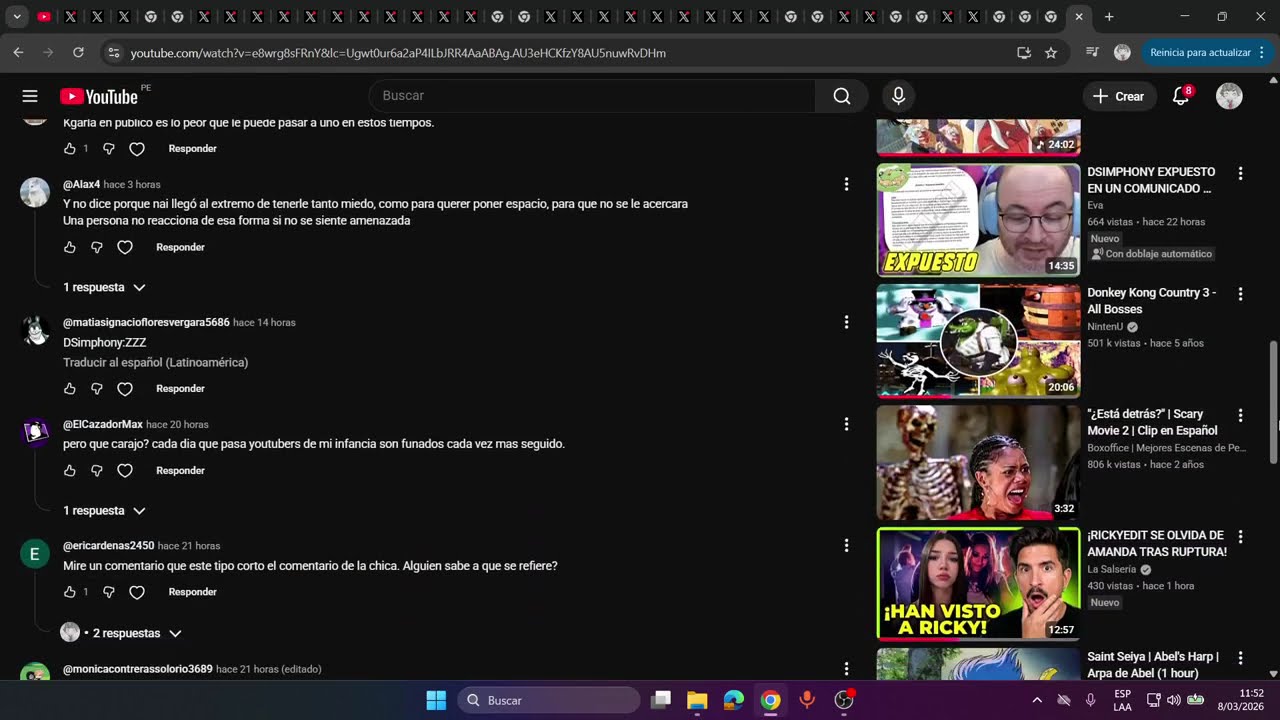The image size is (1280, 720).
Task: Dislike the comment by @Alax4
Action: coord(97,247)
